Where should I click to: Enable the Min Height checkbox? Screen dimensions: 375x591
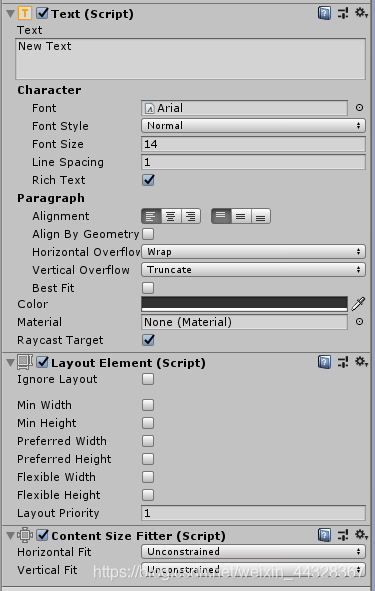tap(148, 423)
